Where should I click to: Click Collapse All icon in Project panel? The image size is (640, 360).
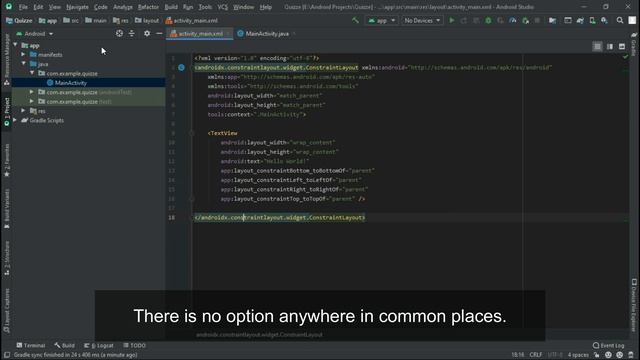coord(131,33)
